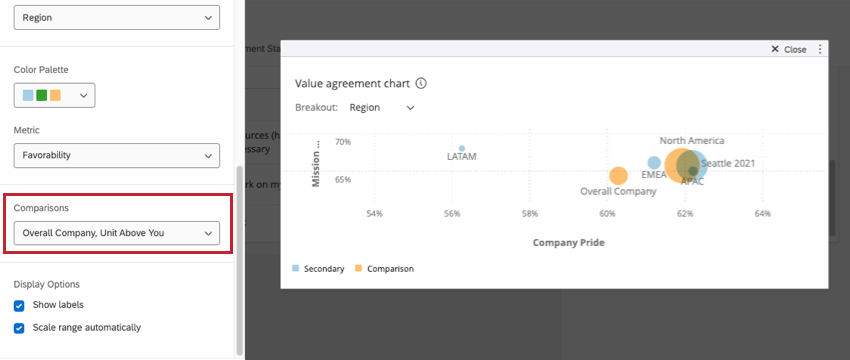The height and width of the screenshot is (360, 850).
Task: Select the large orange North America bubble
Action: [682, 165]
